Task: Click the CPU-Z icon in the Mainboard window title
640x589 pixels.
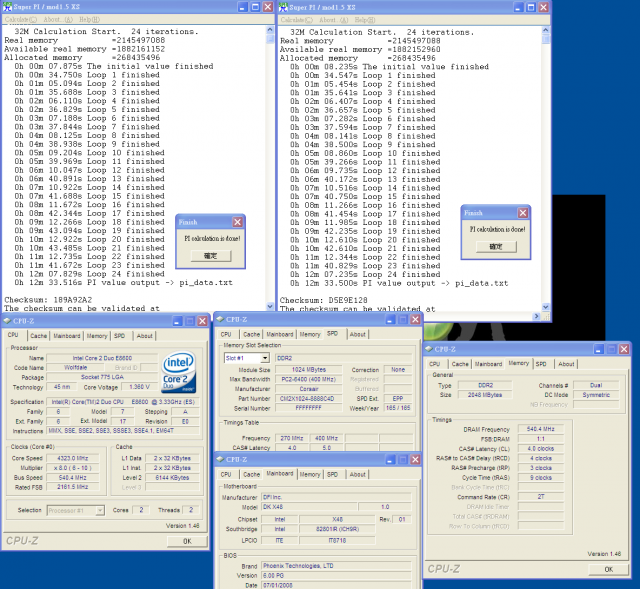Action: (220, 459)
